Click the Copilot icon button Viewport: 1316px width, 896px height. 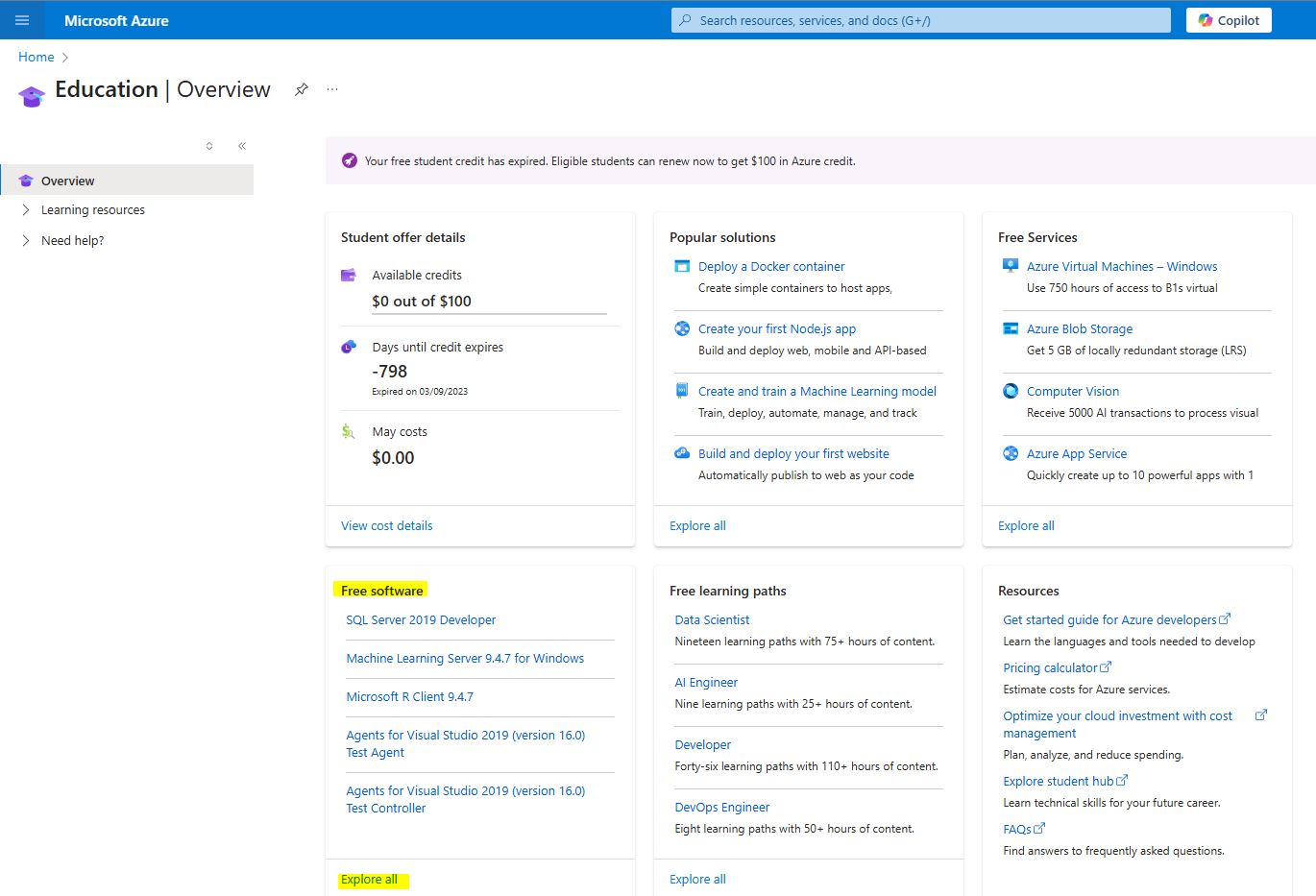pos(1229,20)
